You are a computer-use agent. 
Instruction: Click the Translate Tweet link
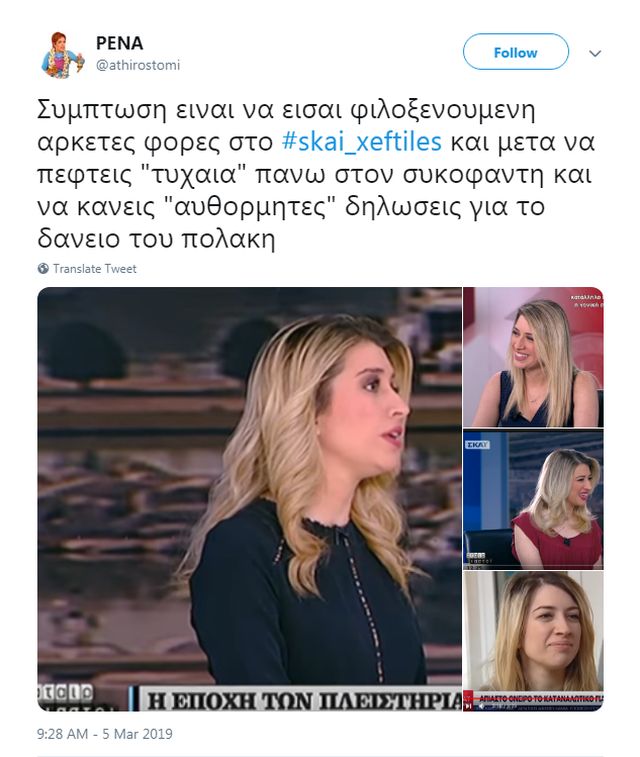(x=95, y=268)
